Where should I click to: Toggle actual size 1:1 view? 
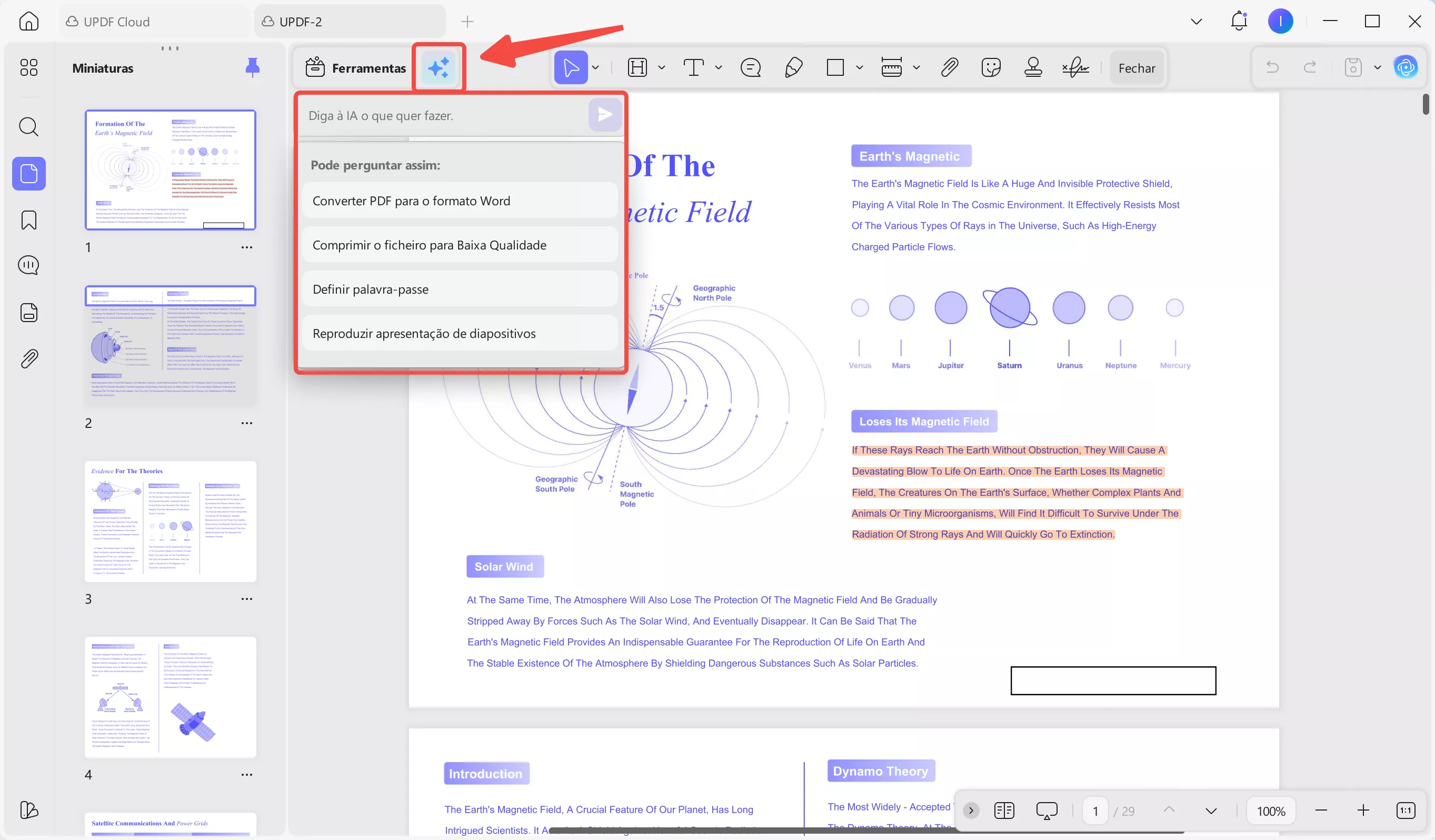pos(1406,810)
